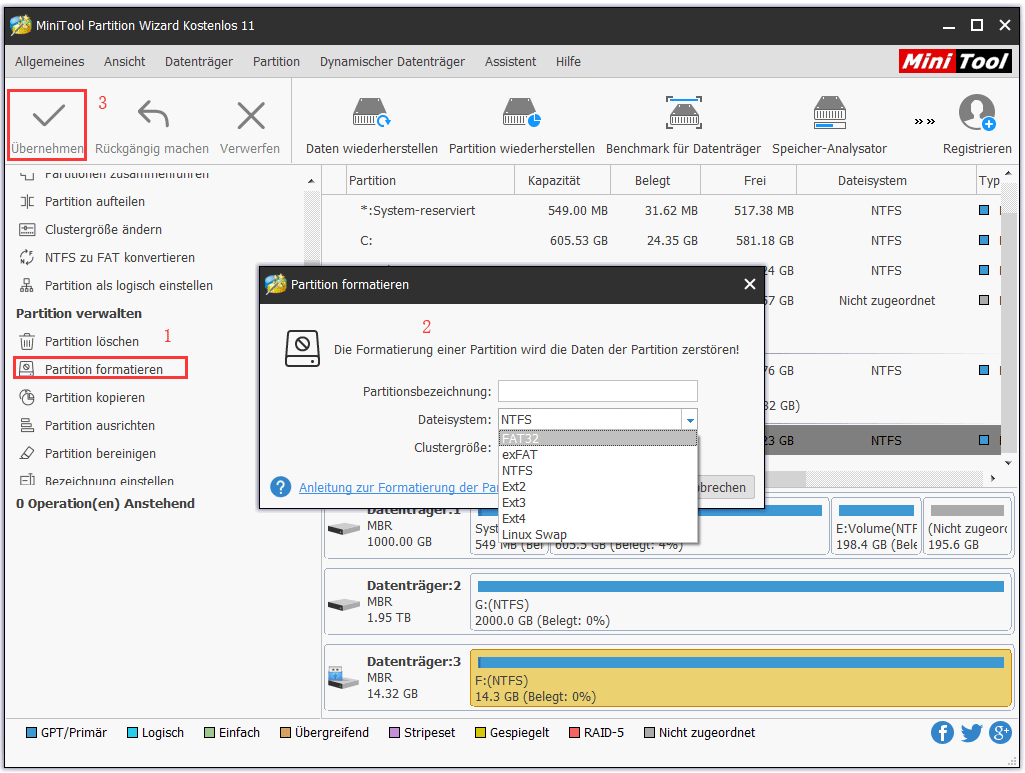The height and width of the screenshot is (773, 1025).
Task: Open the Assistent menu
Action: (510, 61)
